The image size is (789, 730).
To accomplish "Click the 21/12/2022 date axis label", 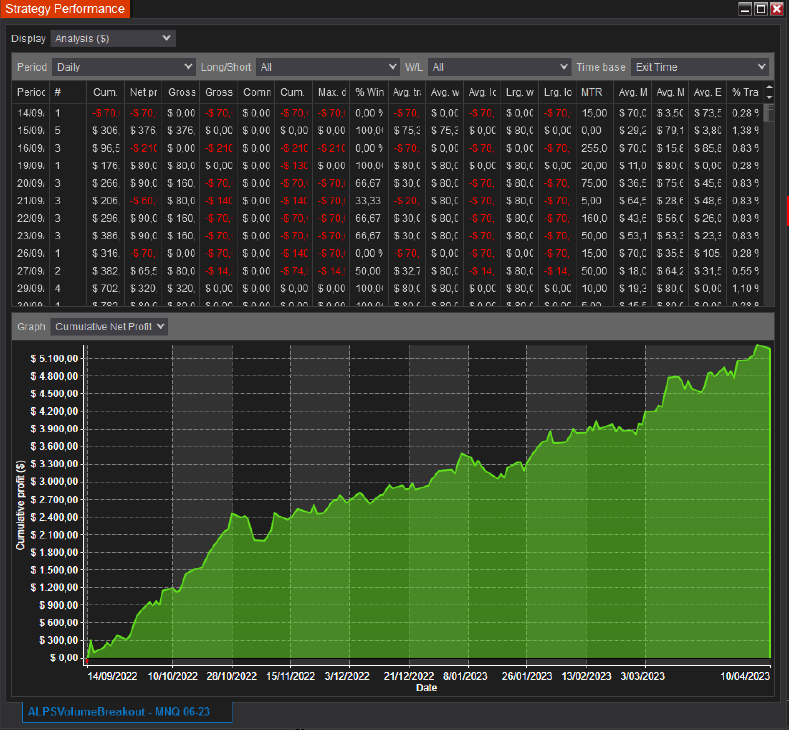I will coord(409,676).
